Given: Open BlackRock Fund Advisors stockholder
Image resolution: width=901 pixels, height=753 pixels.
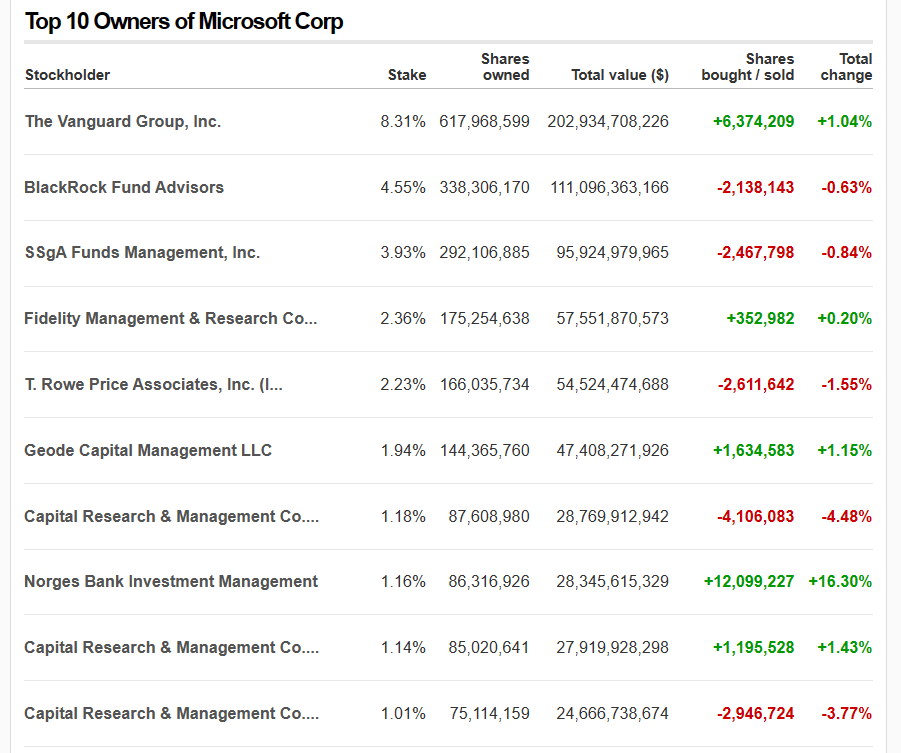Looking at the screenshot, I should click(x=124, y=187).
